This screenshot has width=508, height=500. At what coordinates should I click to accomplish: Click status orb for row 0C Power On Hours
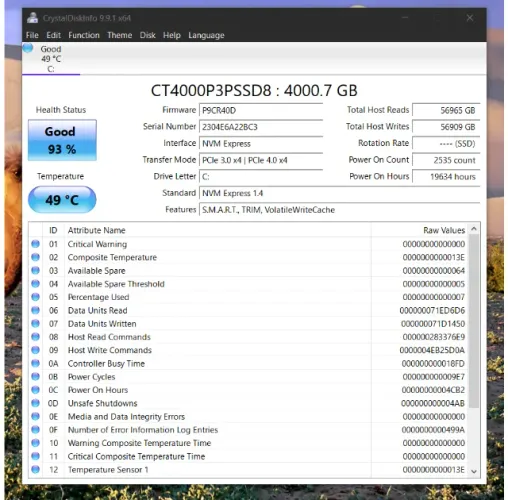(35, 390)
